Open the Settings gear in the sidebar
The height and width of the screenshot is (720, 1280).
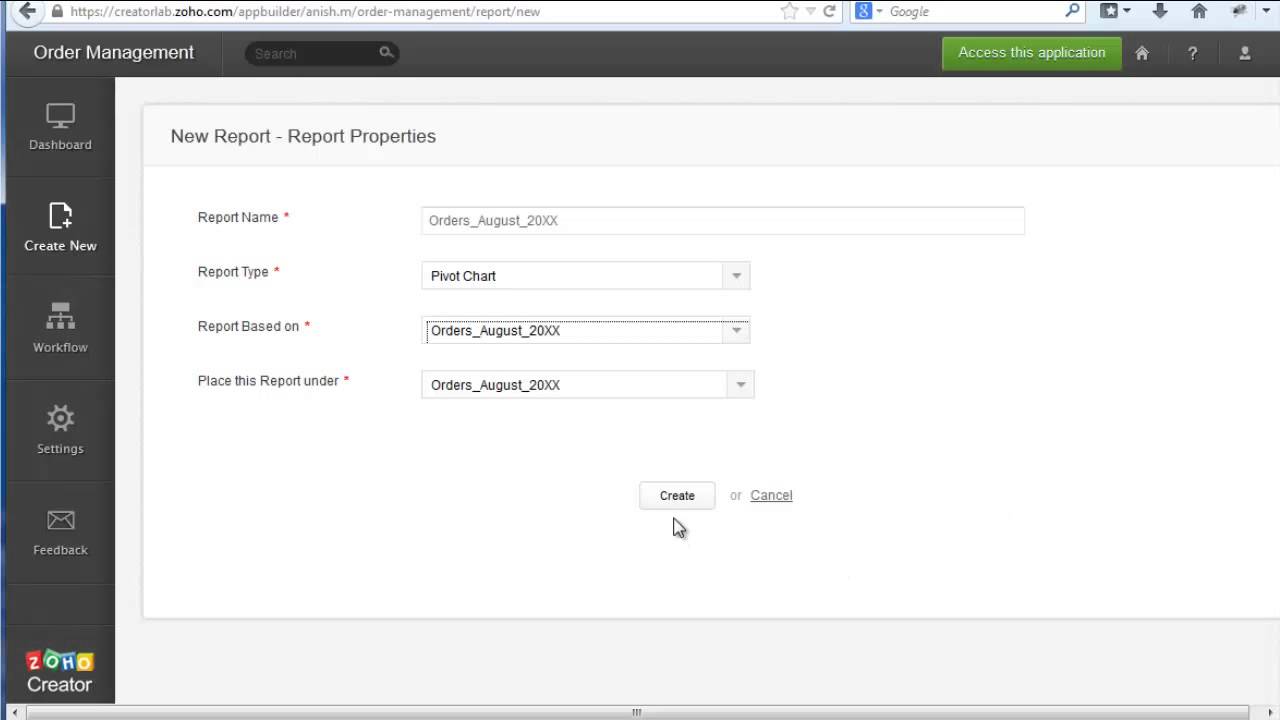point(60,430)
